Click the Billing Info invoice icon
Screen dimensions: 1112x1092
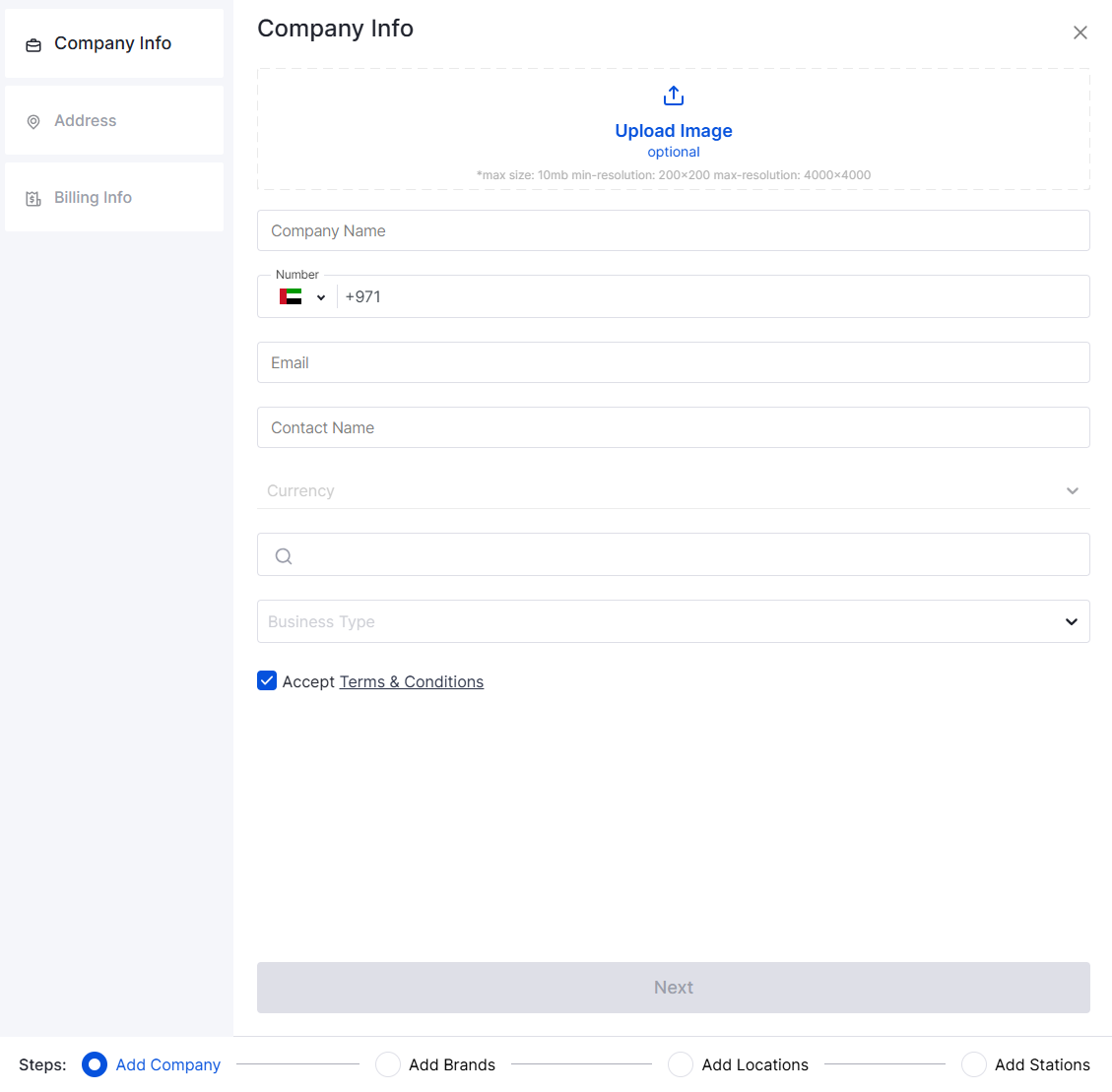tap(33, 197)
